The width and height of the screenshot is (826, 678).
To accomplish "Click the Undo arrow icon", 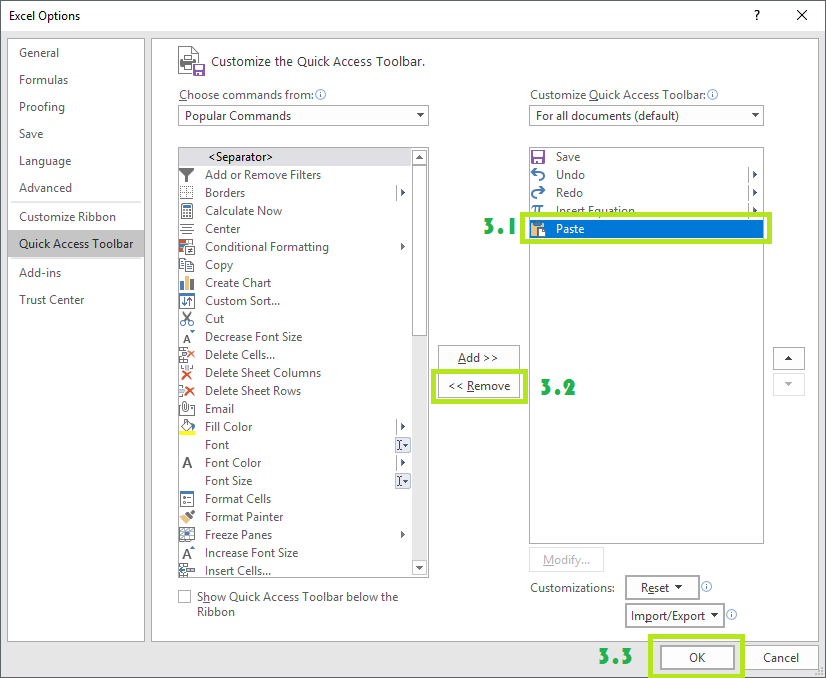I will pyautogui.click(x=538, y=174).
